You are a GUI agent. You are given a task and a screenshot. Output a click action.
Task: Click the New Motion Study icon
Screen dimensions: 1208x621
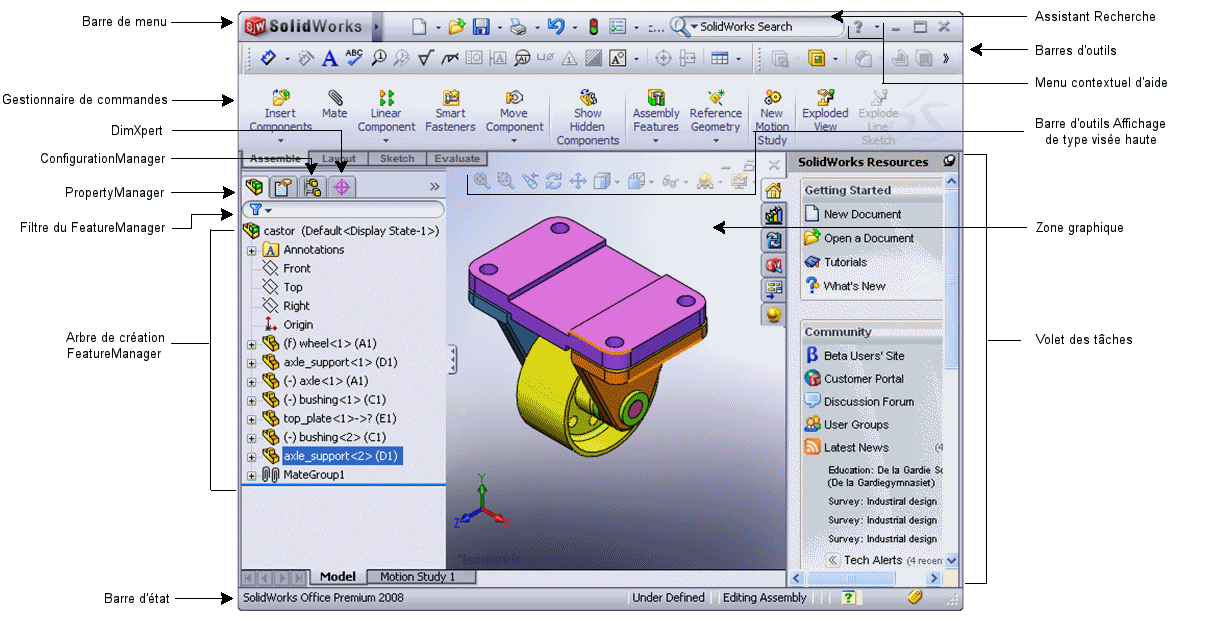[x=772, y=98]
